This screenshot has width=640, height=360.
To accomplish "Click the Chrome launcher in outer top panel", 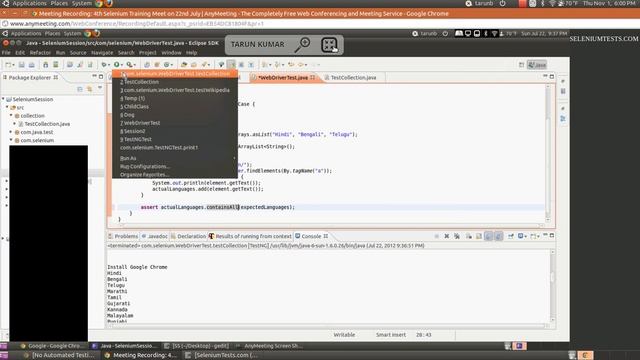I will 99,3.
